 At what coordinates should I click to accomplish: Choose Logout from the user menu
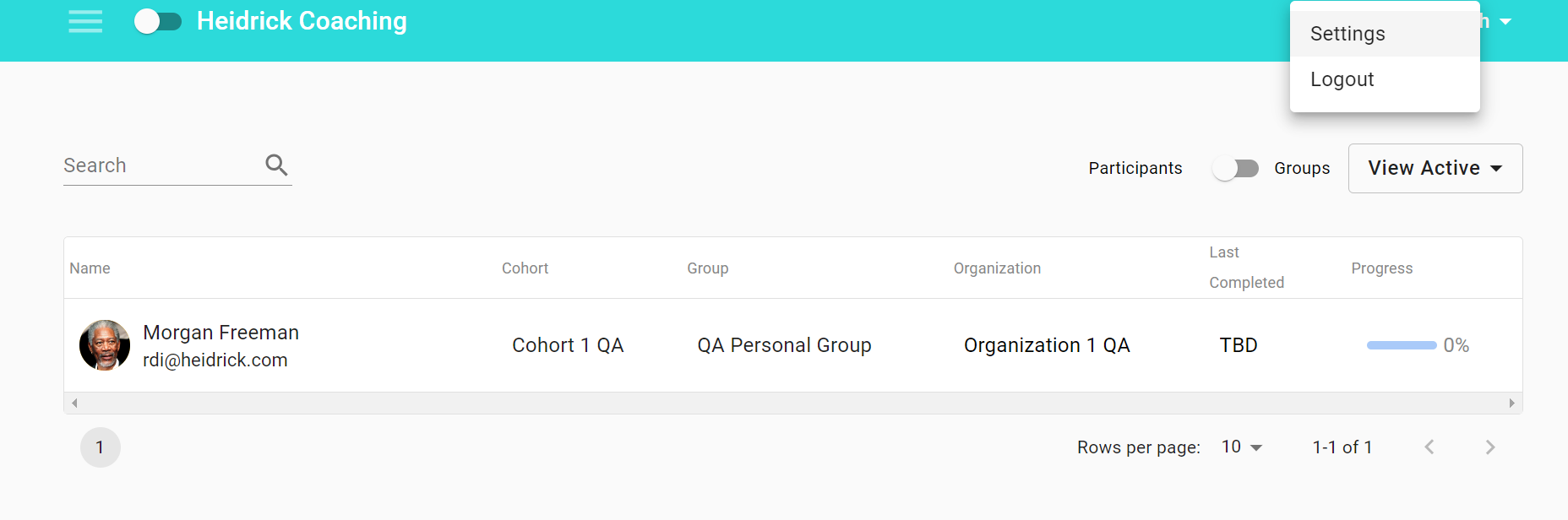coord(1342,79)
